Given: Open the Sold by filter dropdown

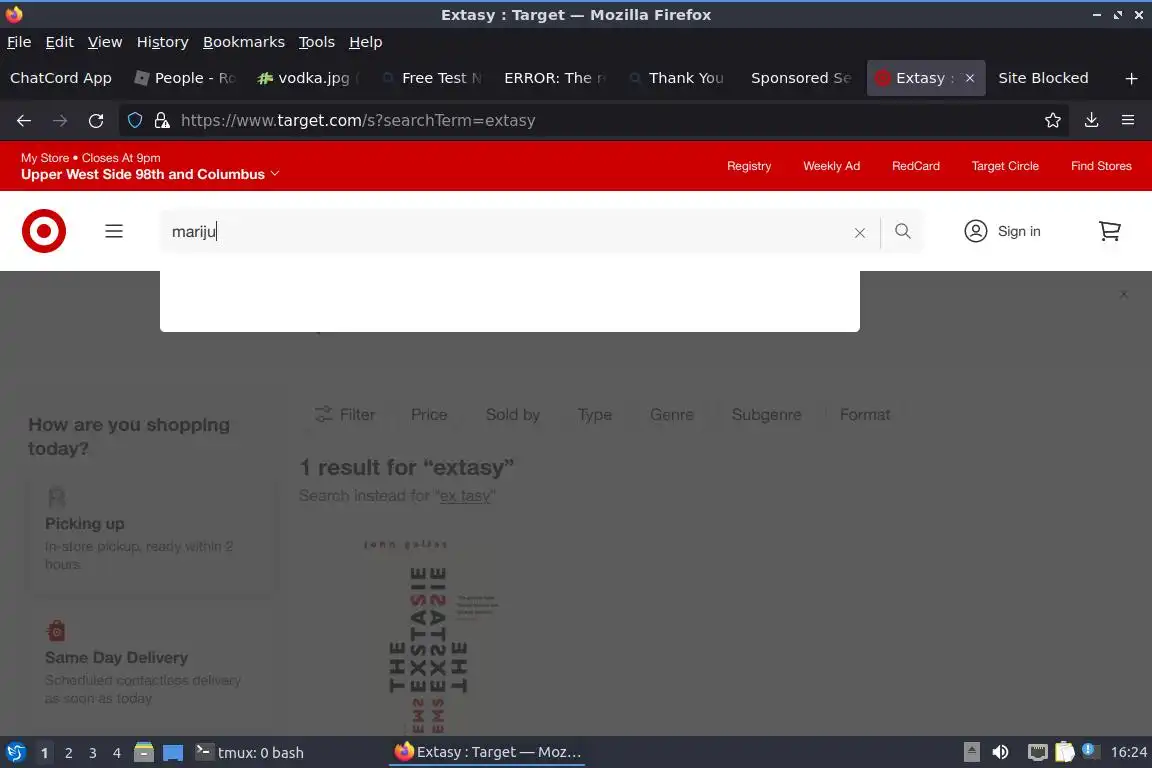Looking at the screenshot, I should point(513,414).
